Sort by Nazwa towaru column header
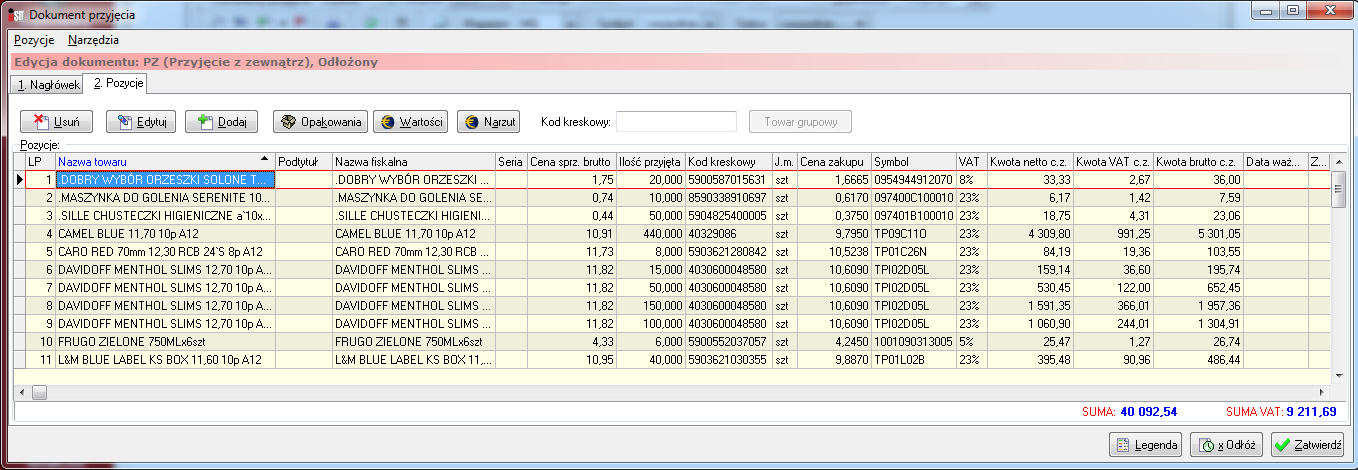 [164, 161]
